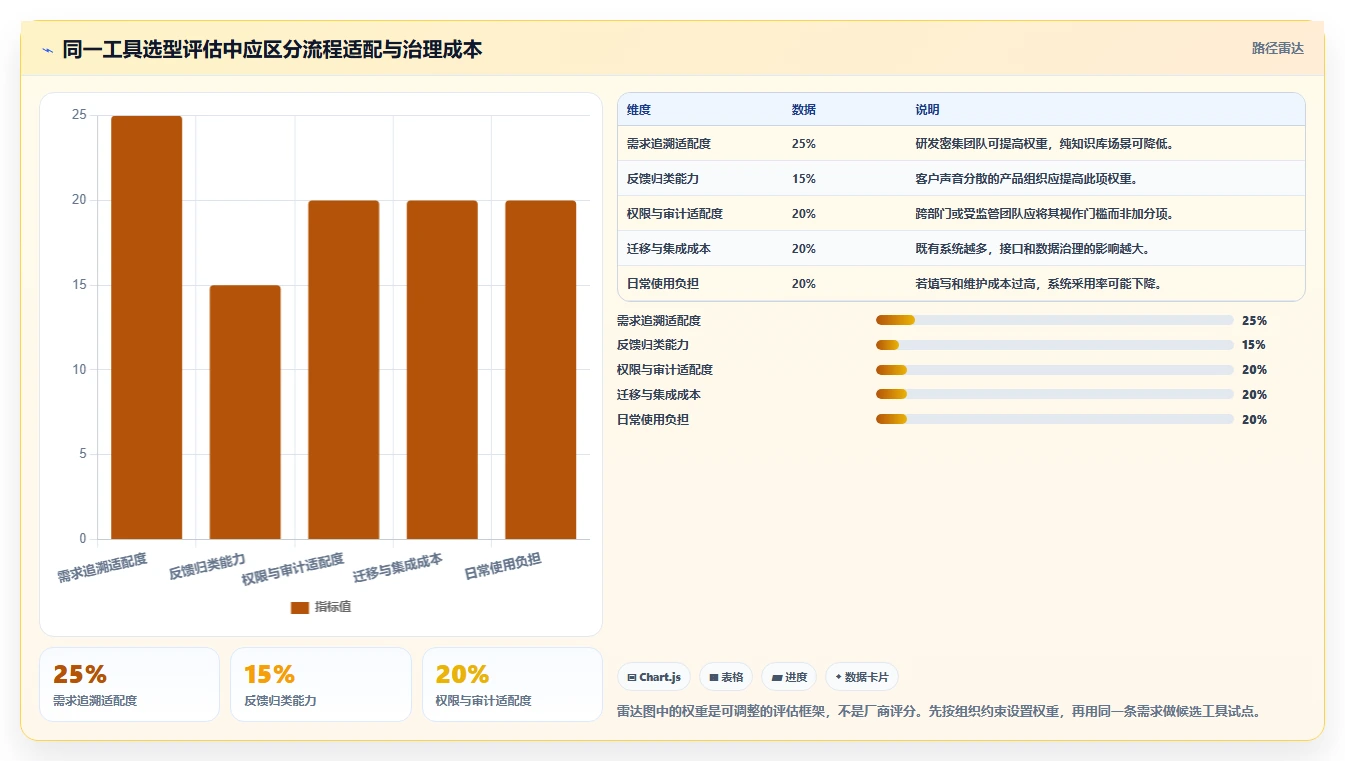Screen dimensions: 1345x761
Task: Click the 25% cell in the table
Action: pos(804,144)
